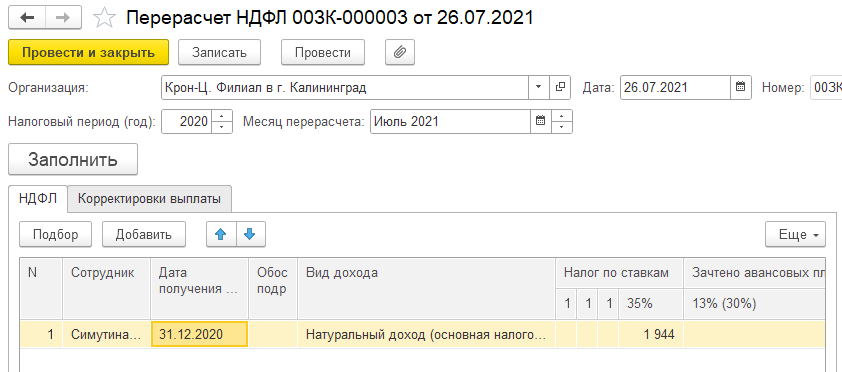
Task: Select date cell 31.12.2020
Action: point(199,334)
